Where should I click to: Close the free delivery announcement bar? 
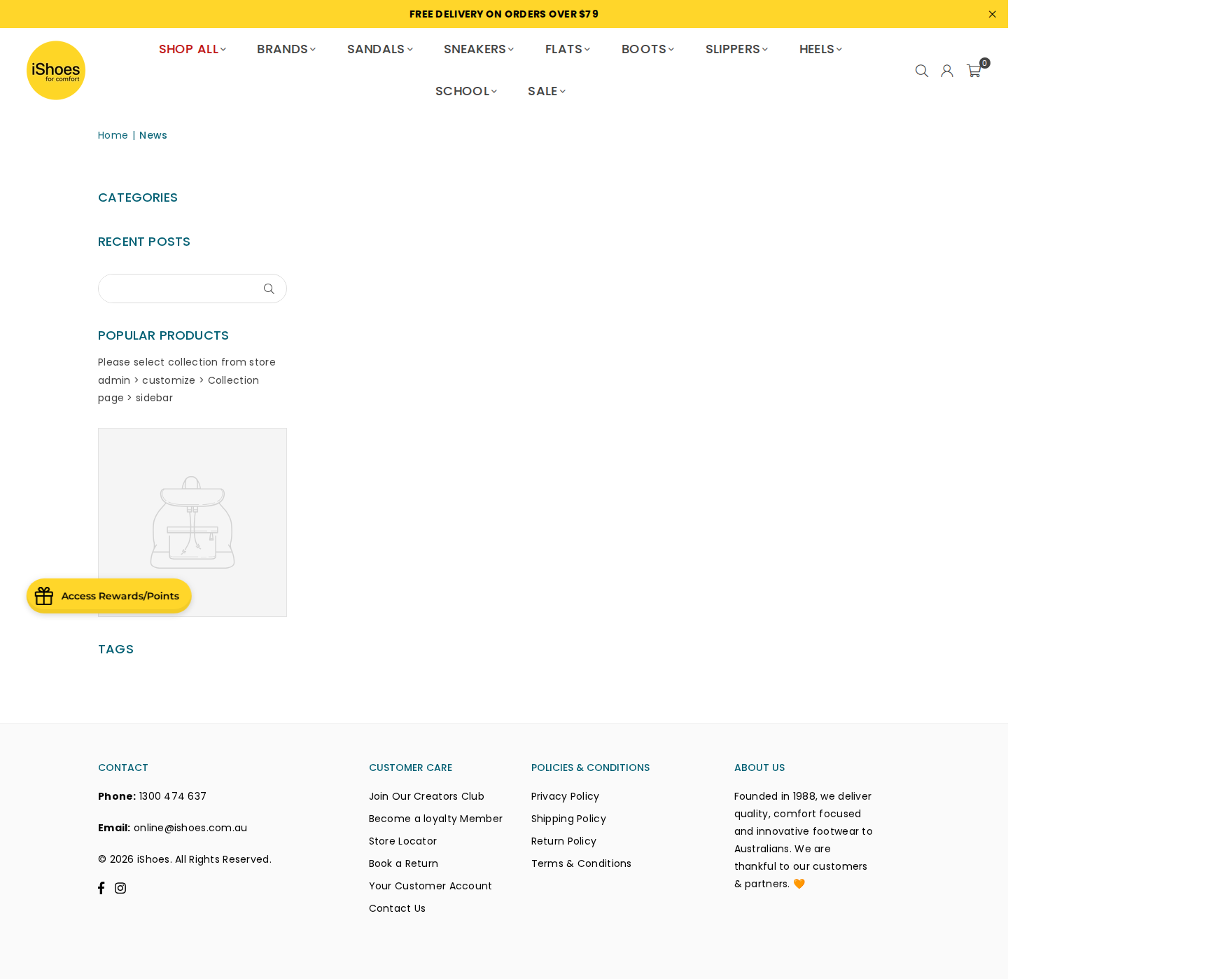[x=993, y=14]
